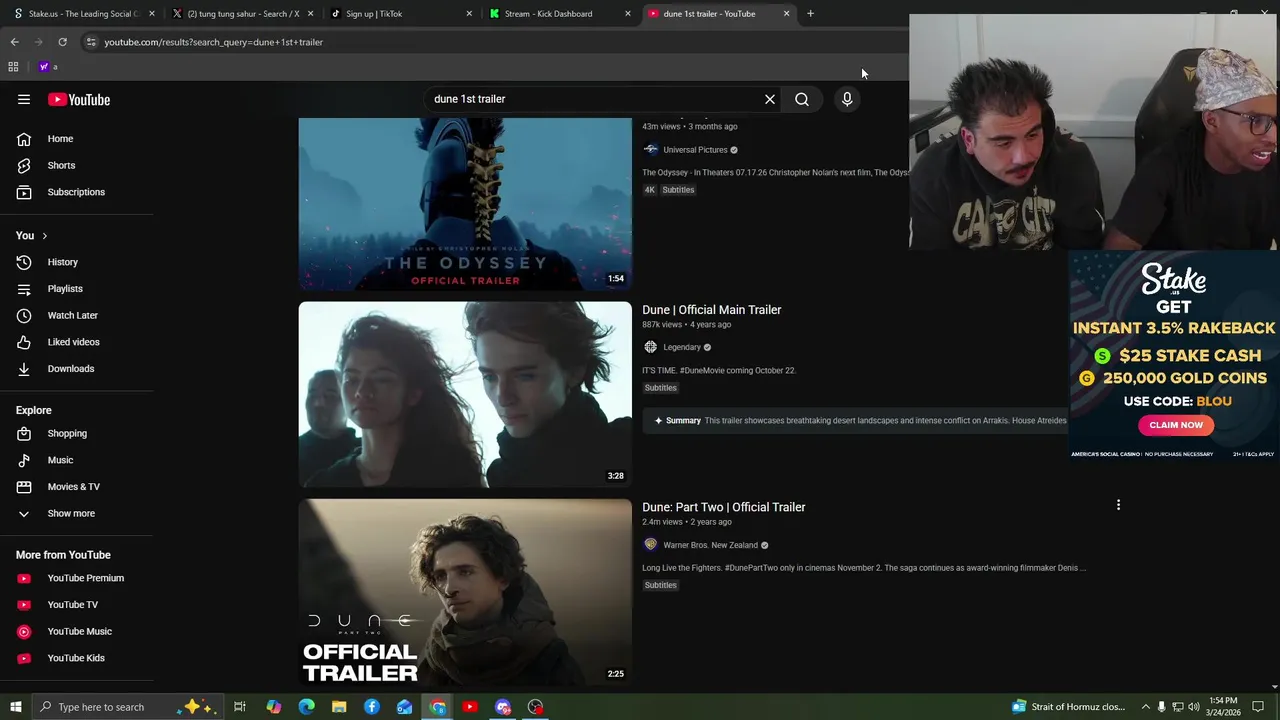Open Microsoft Edge from the taskbar

pos(306,707)
